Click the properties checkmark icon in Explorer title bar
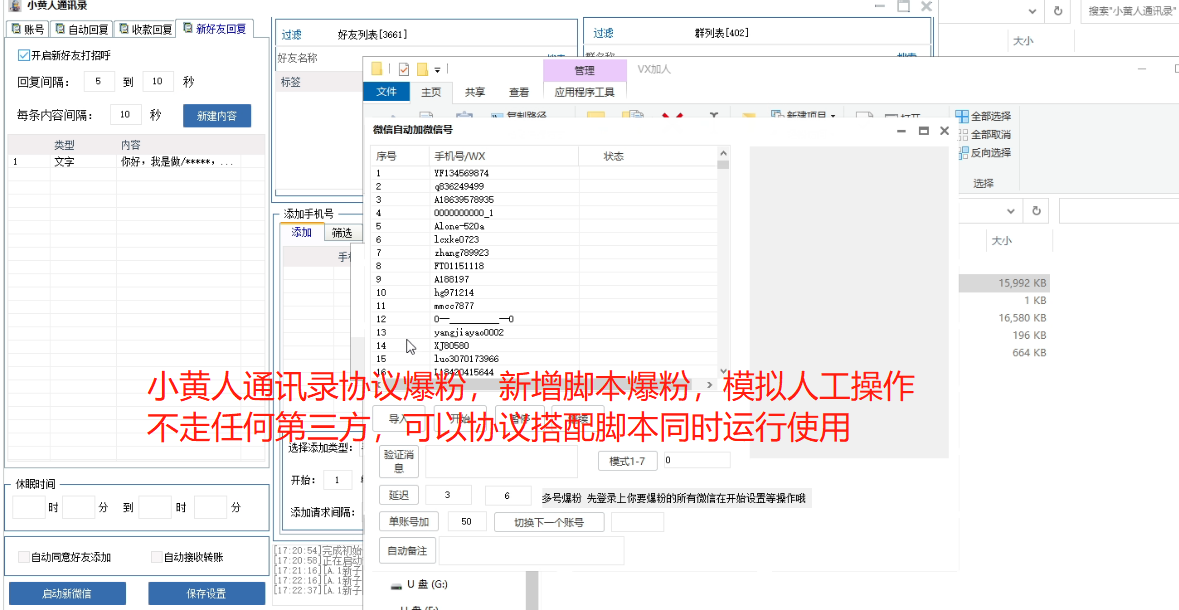1179x610 pixels. [x=404, y=69]
